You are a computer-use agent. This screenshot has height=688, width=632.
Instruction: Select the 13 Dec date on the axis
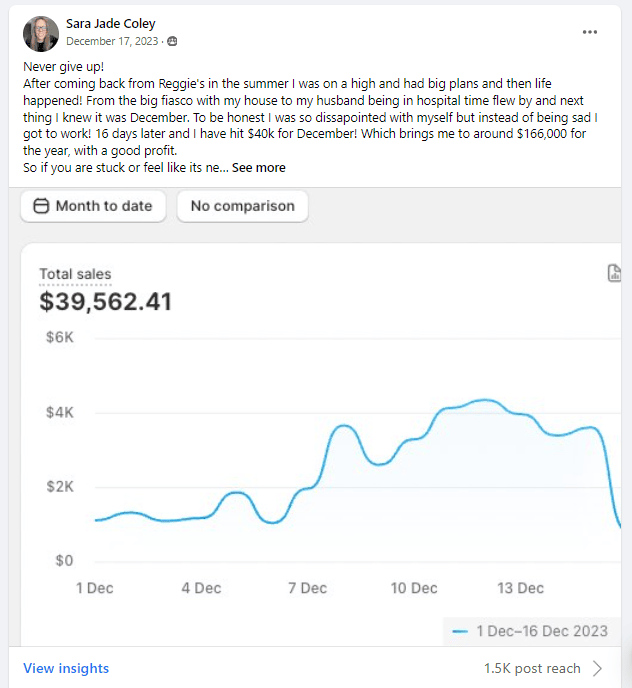click(x=520, y=588)
